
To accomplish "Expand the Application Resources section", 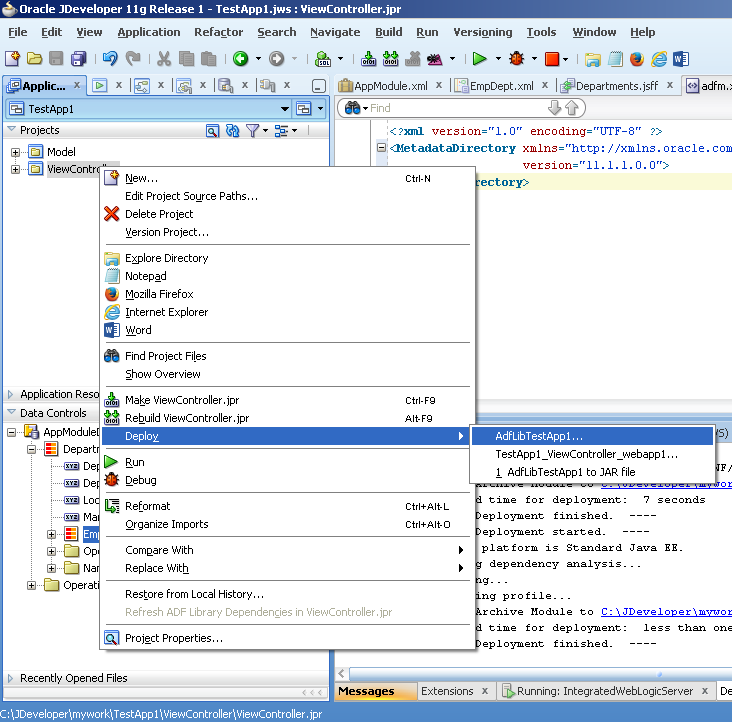I will tap(10, 394).
